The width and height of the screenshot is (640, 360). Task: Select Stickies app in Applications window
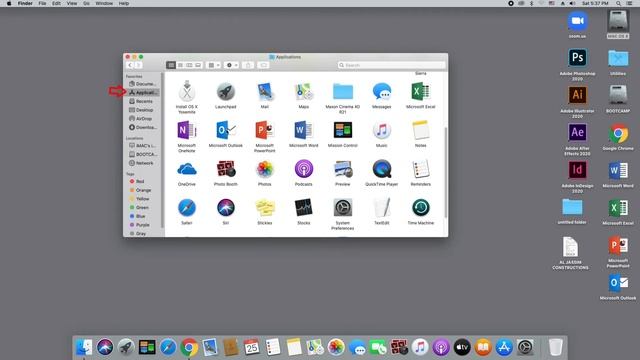(x=265, y=209)
